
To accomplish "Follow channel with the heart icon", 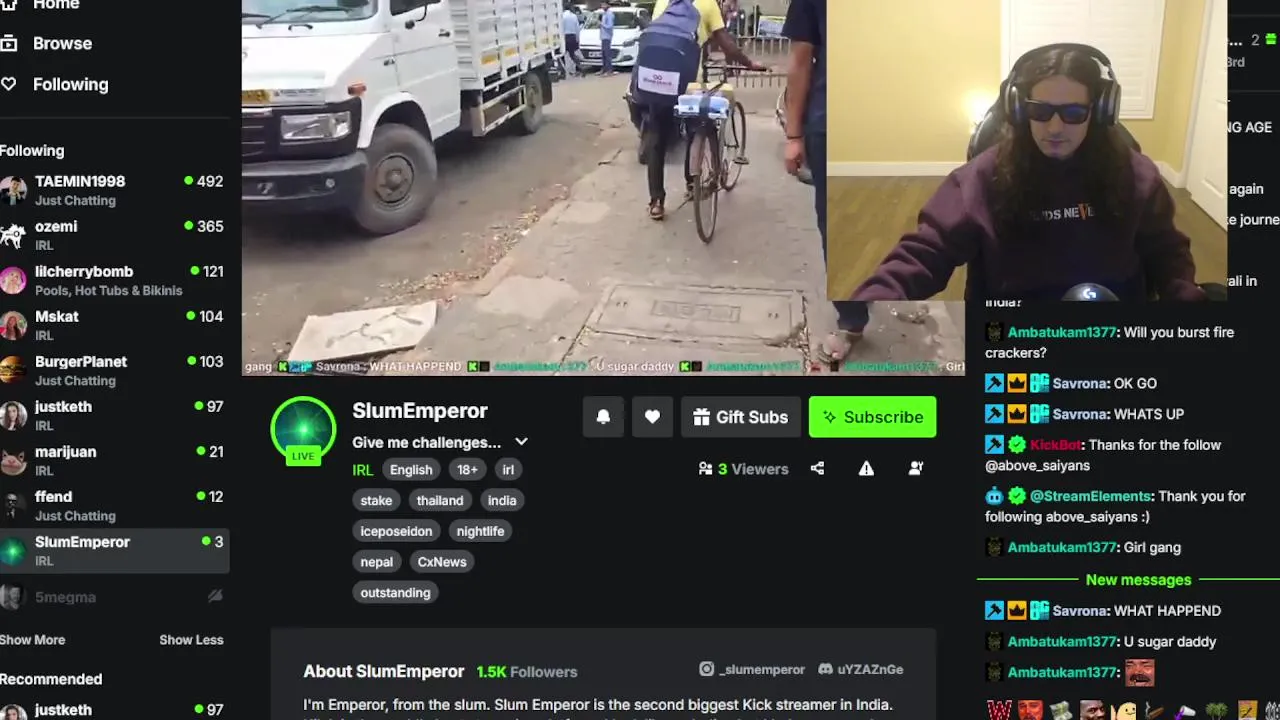I will tap(652, 417).
